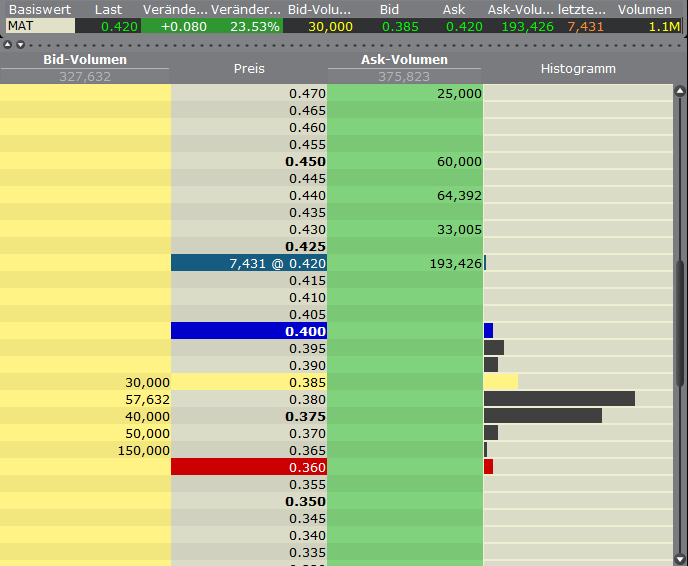This screenshot has width=688, height=566.
Task: Click last trade cell 7,431 @ 0.420
Action: (249, 263)
